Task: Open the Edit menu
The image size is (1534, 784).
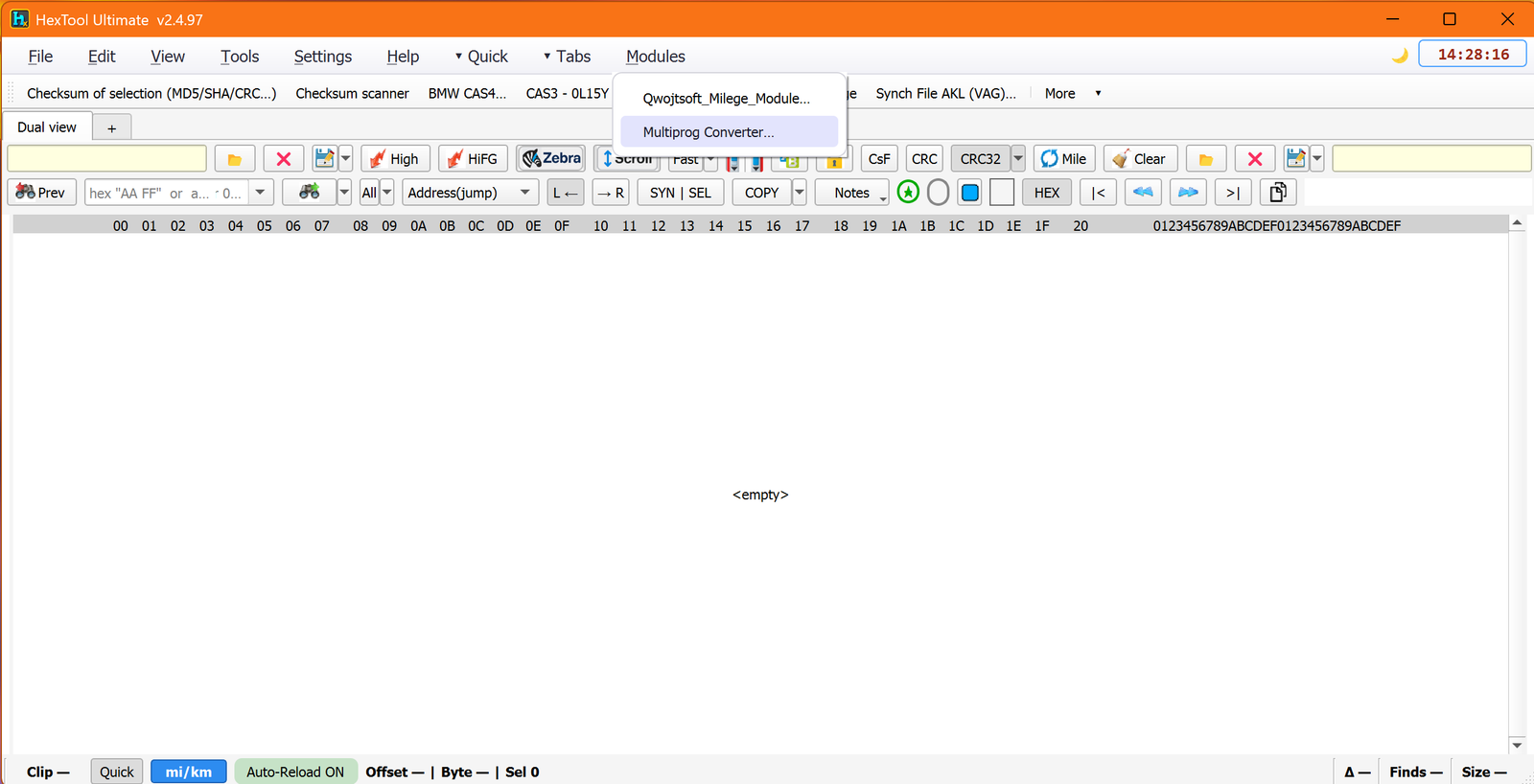Action: [102, 57]
